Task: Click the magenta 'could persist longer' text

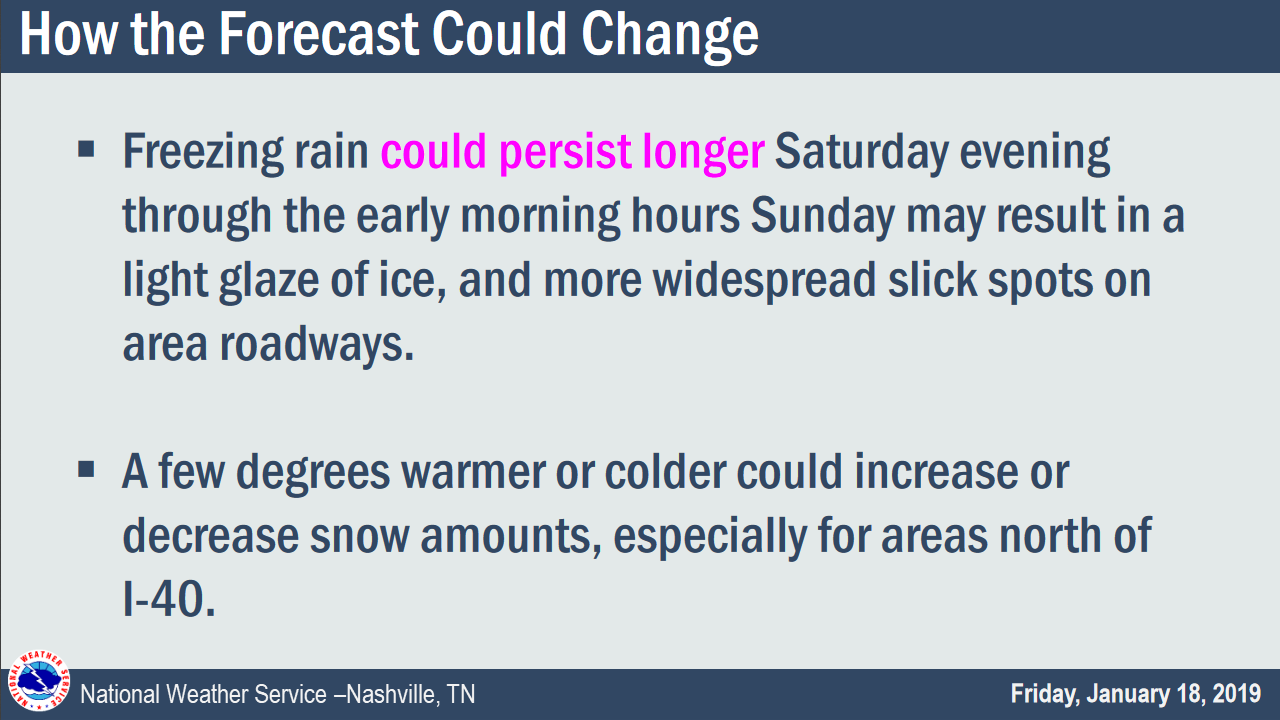Action: pyautogui.click(x=573, y=153)
